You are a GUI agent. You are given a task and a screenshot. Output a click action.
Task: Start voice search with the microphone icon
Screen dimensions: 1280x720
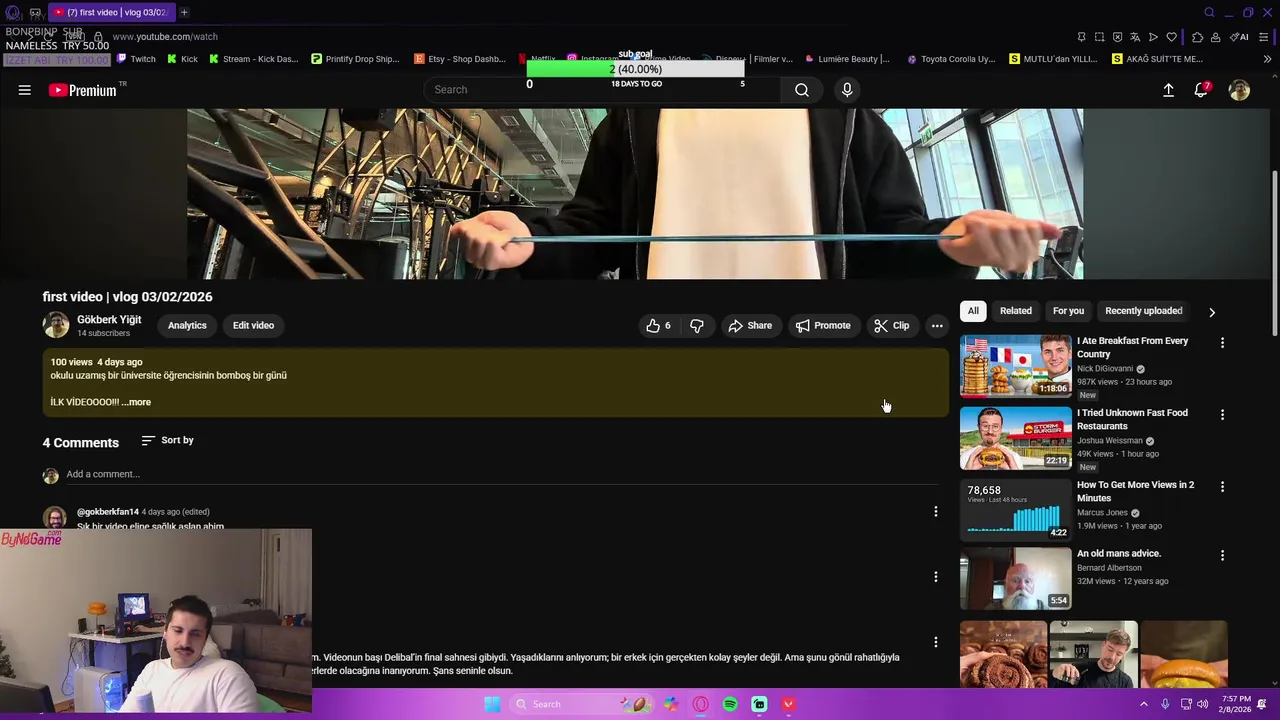[x=847, y=90]
